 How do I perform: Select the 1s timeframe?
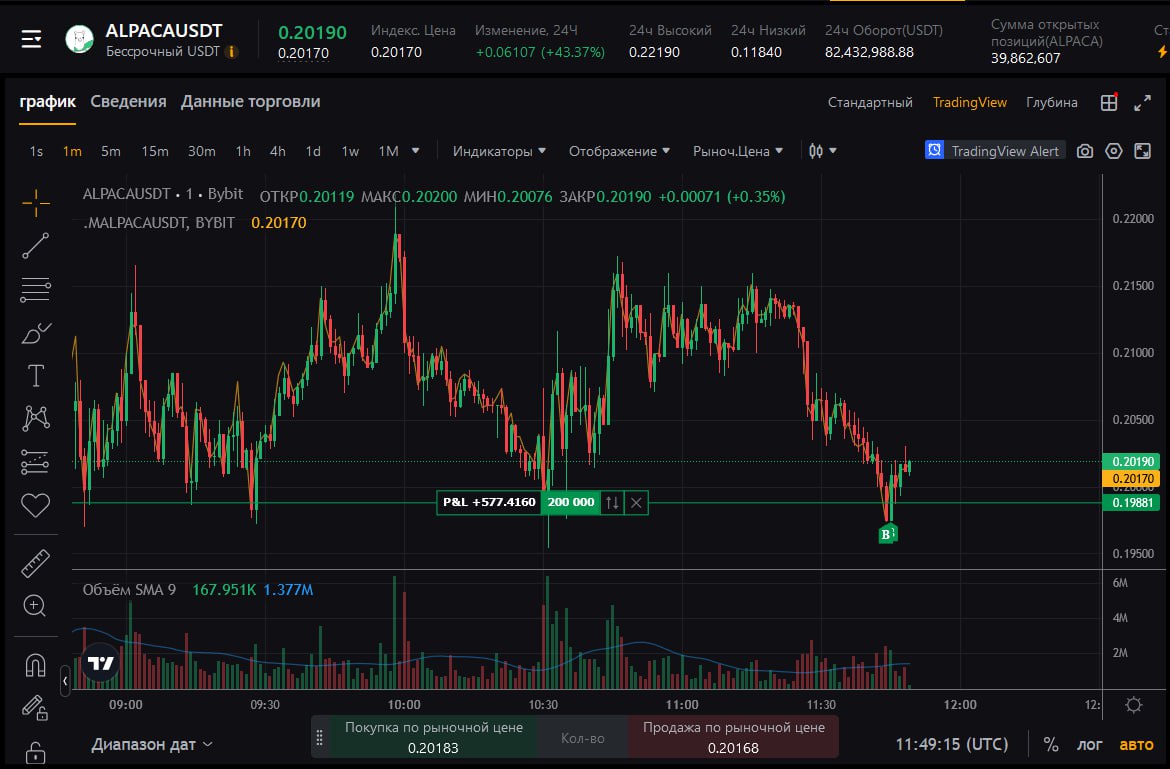[36, 151]
